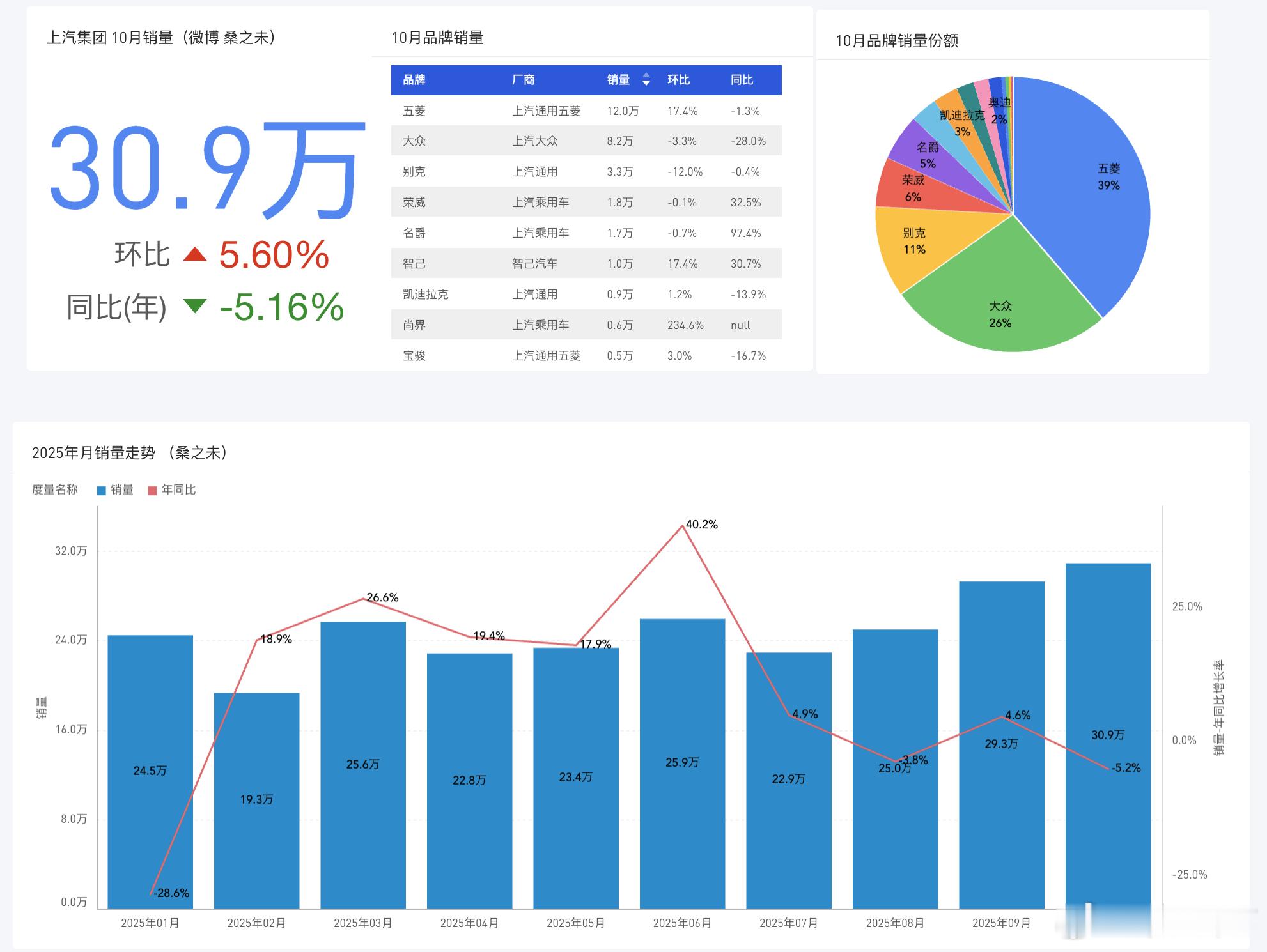Click the 同比 column header
Image resolution: width=1267 pixels, height=952 pixels.
point(742,80)
